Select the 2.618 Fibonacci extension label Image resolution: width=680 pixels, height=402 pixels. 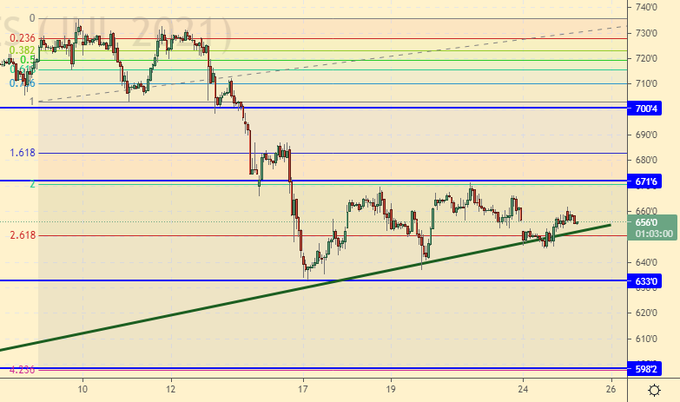[23, 235]
